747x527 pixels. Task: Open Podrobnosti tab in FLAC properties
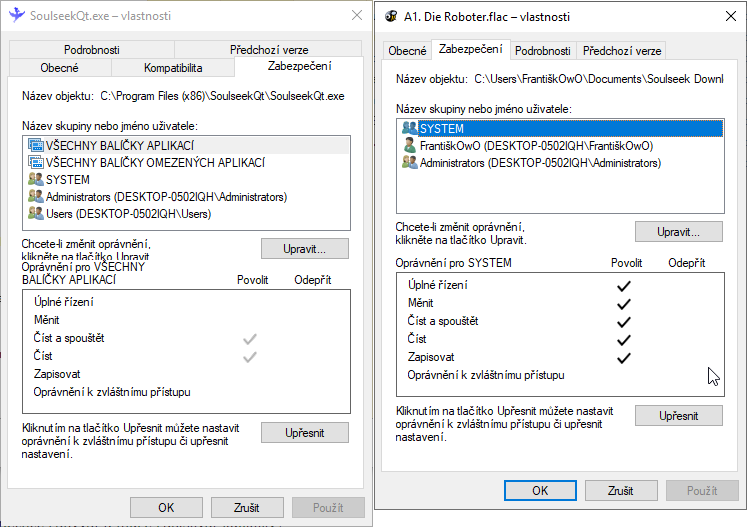coord(543,51)
